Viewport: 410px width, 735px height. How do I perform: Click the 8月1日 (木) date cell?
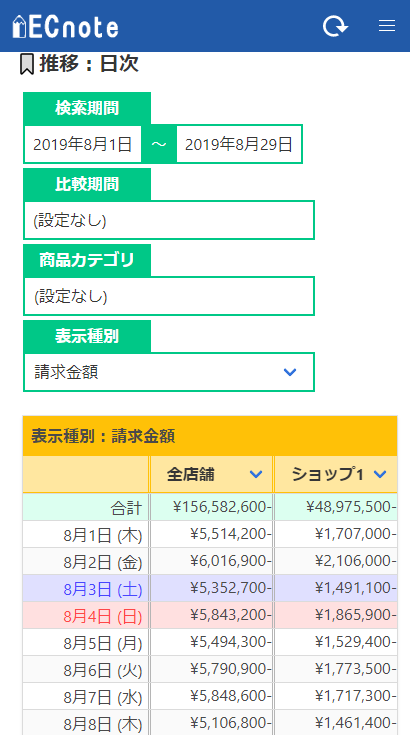86,534
